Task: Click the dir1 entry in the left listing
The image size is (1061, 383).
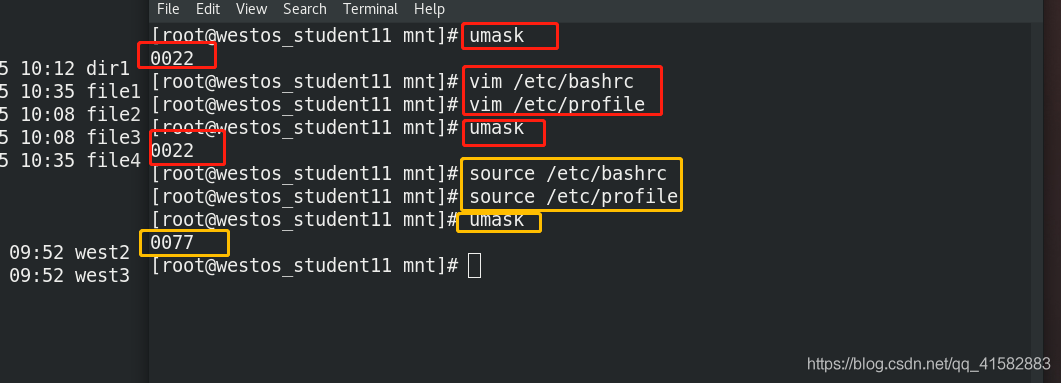Action: (x=108, y=68)
